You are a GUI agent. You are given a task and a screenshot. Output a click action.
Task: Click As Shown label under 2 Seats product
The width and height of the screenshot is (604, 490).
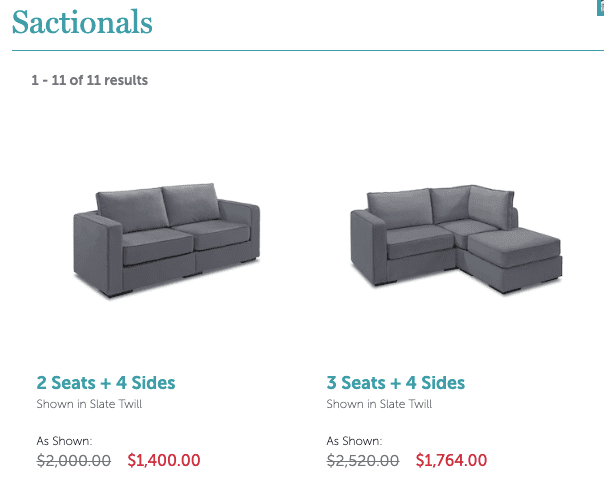pyautogui.click(x=64, y=441)
